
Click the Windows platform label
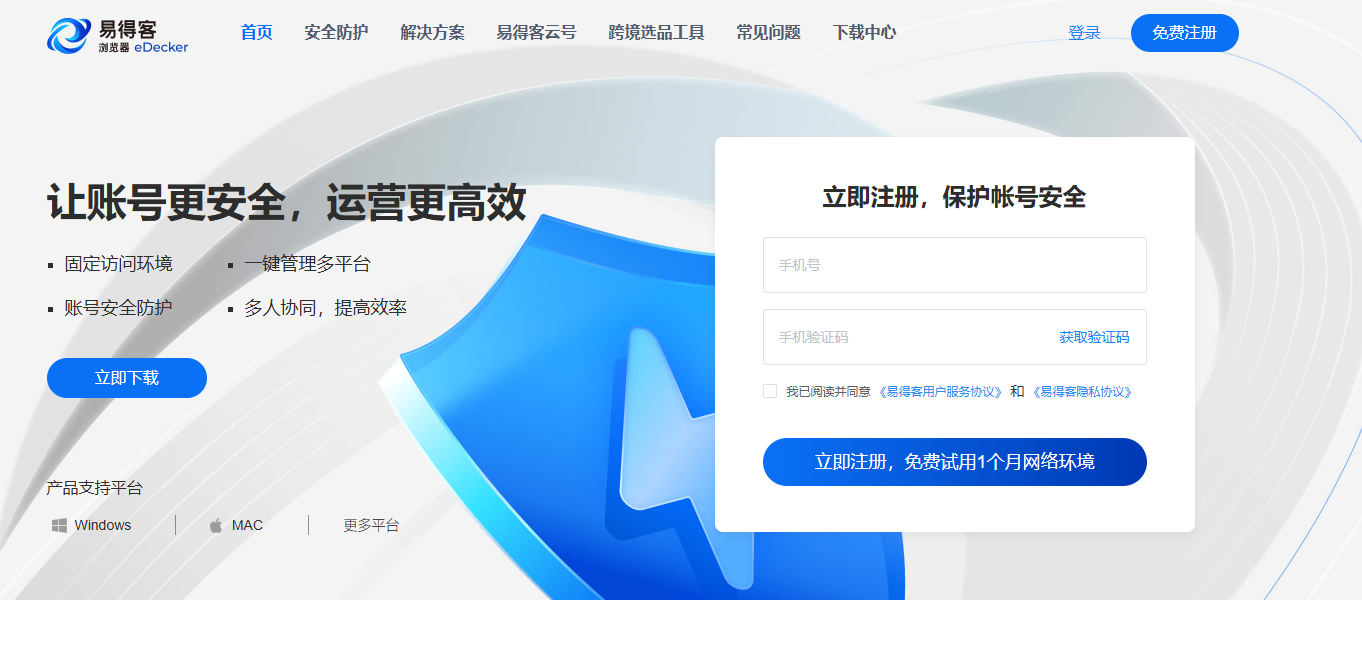click(103, 525)
